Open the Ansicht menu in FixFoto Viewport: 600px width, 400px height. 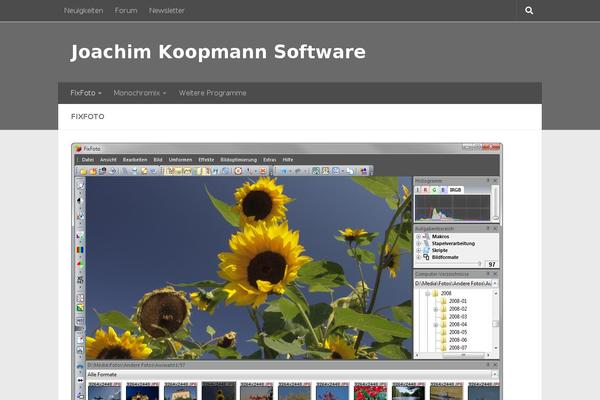click(x=108, y=160)
